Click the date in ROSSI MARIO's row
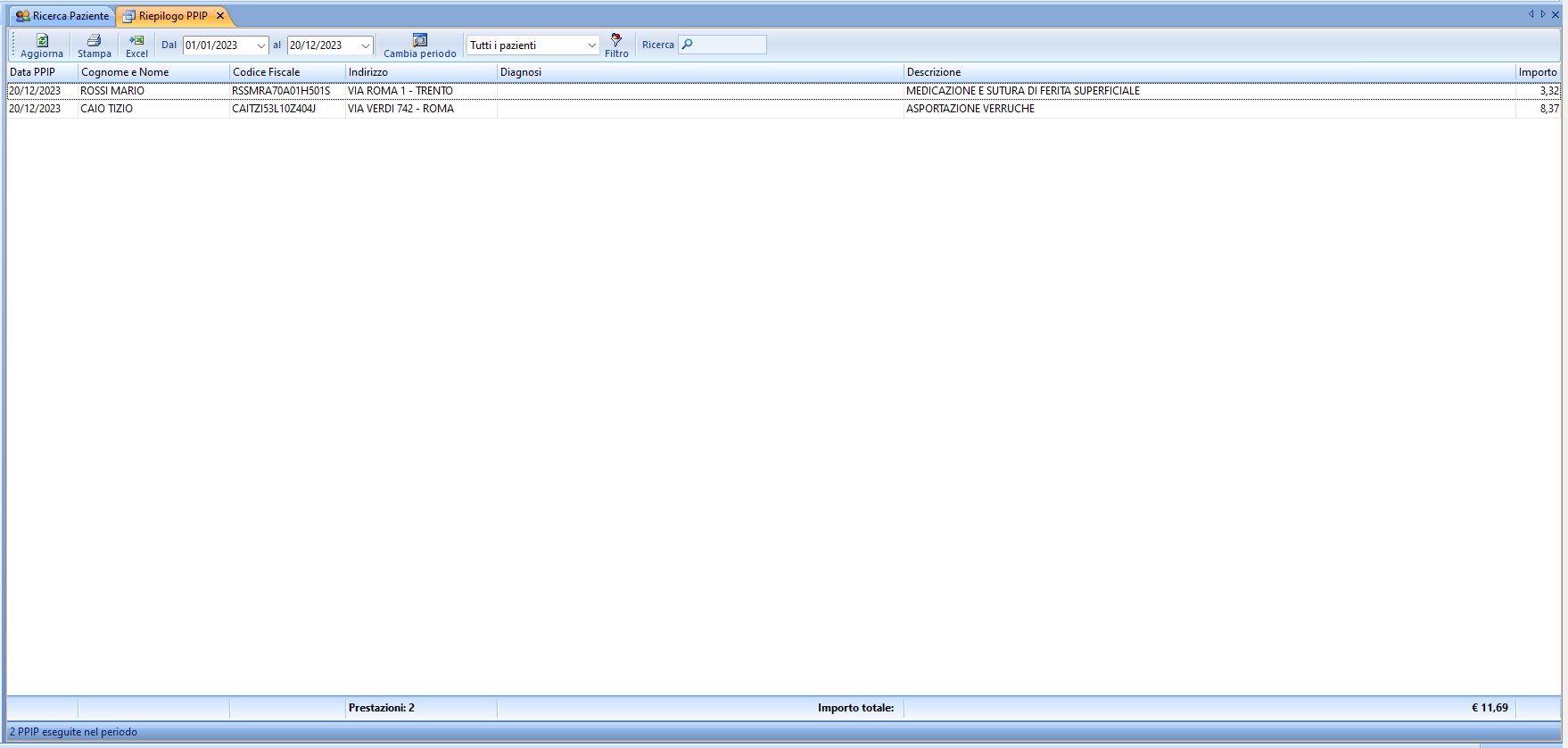This screenshot has width=1568, height=748. coord(35,91)
